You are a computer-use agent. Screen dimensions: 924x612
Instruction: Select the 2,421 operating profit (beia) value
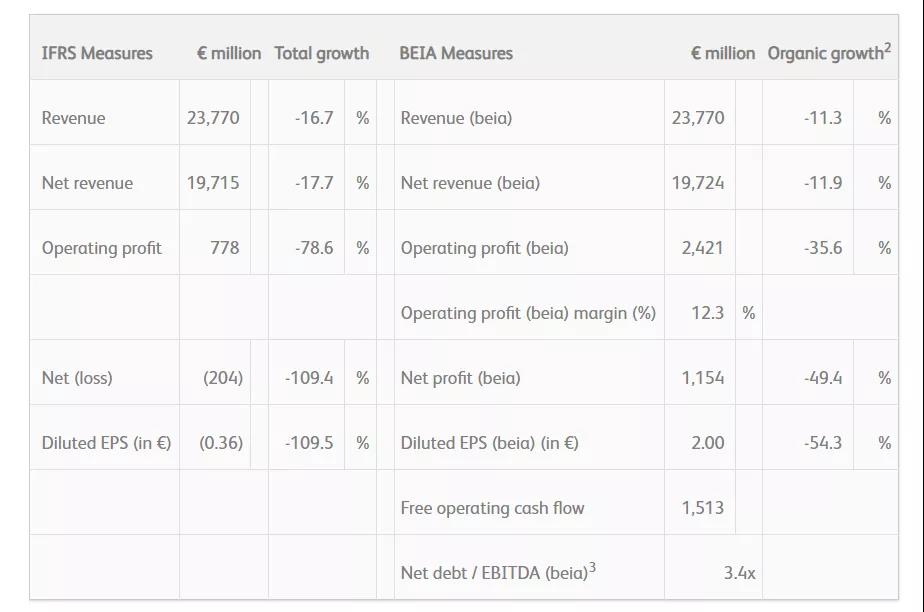[x=702, y=248]
